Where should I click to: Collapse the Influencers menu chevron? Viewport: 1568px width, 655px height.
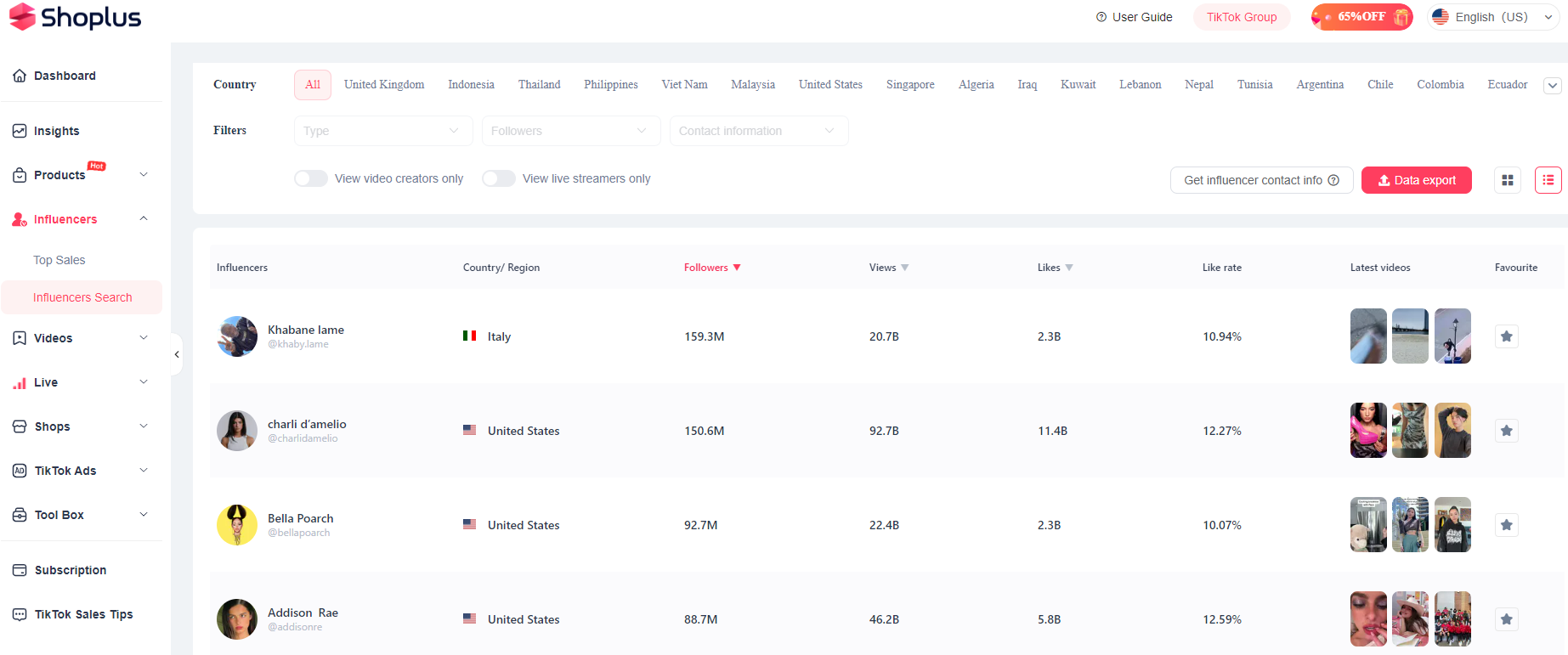144,218
